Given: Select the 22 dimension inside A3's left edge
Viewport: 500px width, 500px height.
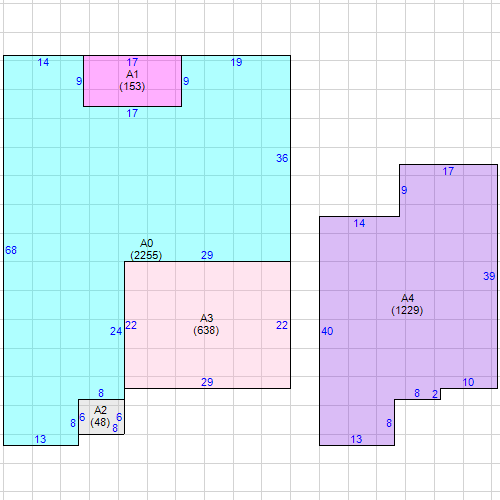Looking at the screenshot, I should click(x=131, y=325).
